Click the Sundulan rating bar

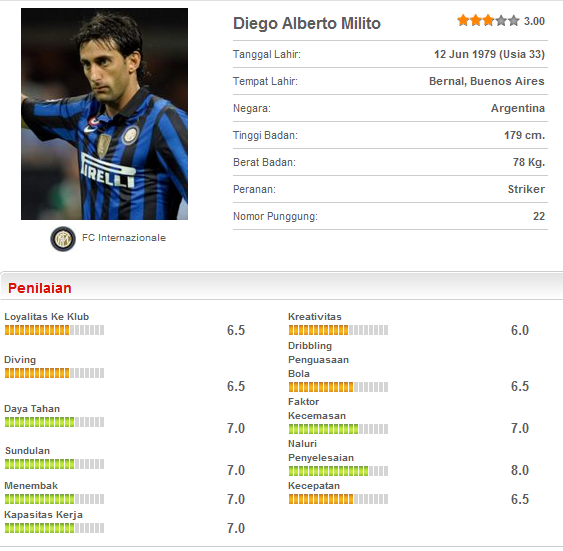tap(55, 464)
